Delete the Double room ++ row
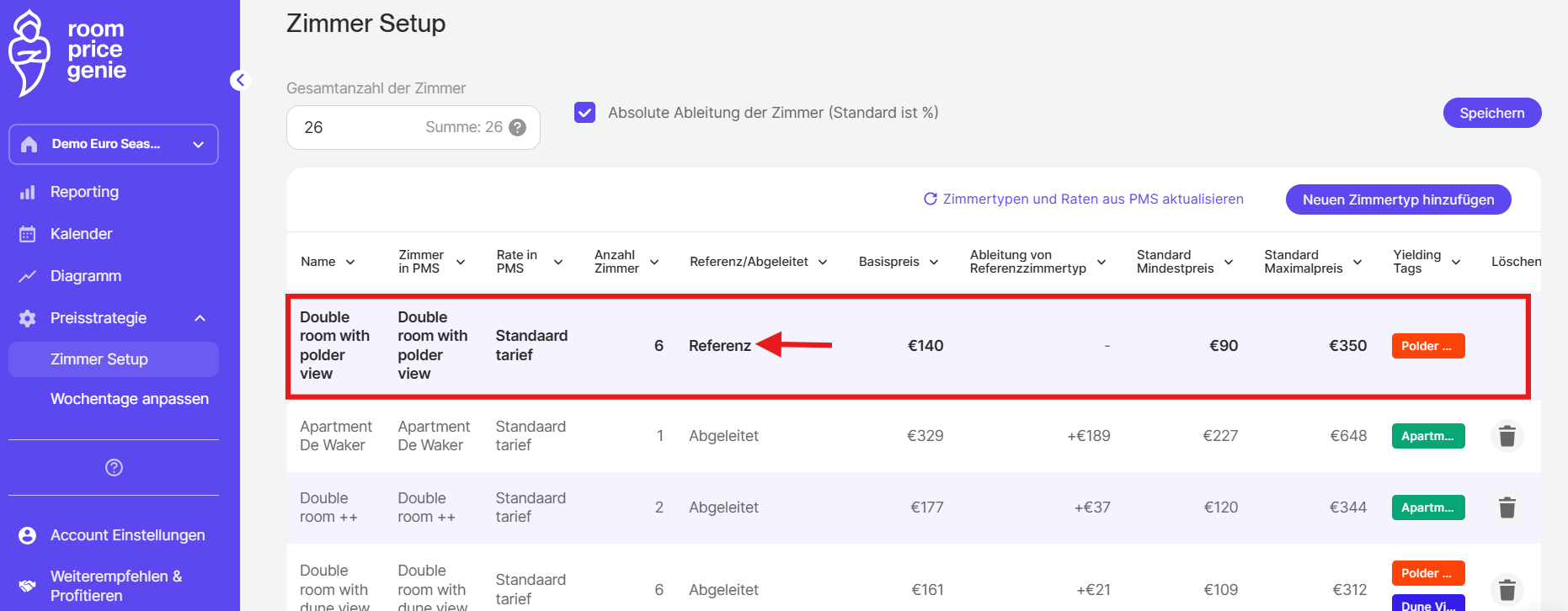 point(1507,507)
